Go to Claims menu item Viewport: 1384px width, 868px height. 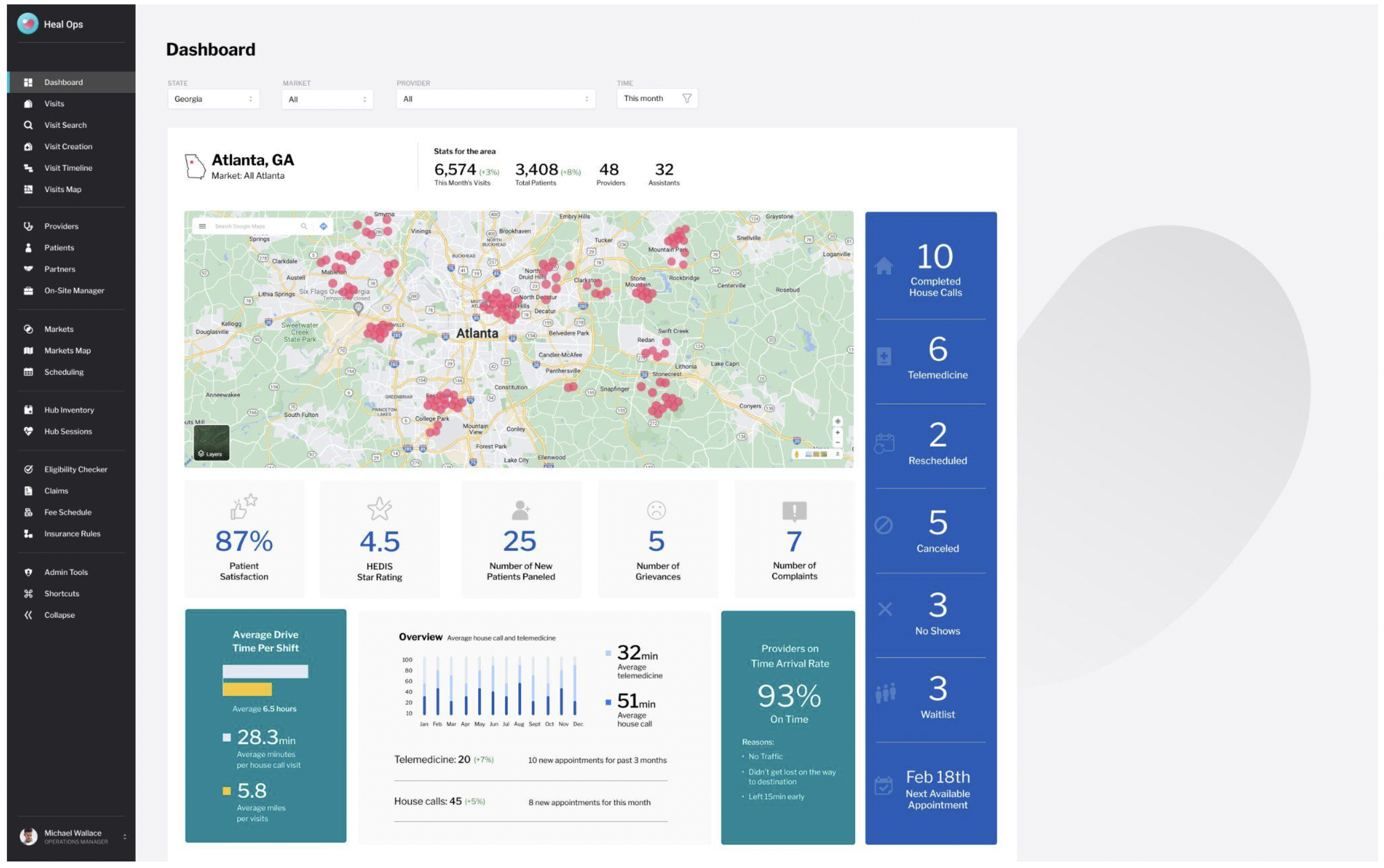coord(56,492)
